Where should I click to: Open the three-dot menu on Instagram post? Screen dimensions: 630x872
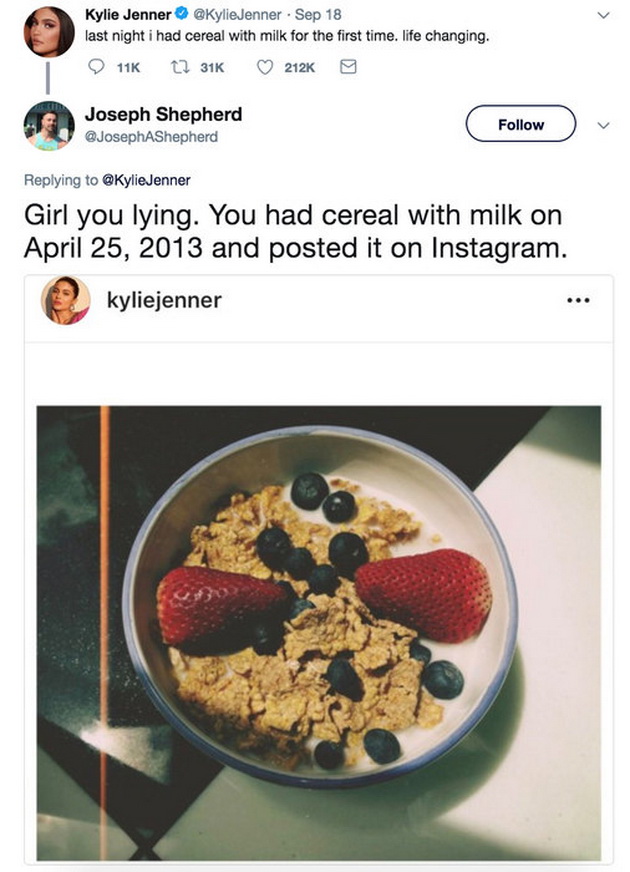click(578, 300)
